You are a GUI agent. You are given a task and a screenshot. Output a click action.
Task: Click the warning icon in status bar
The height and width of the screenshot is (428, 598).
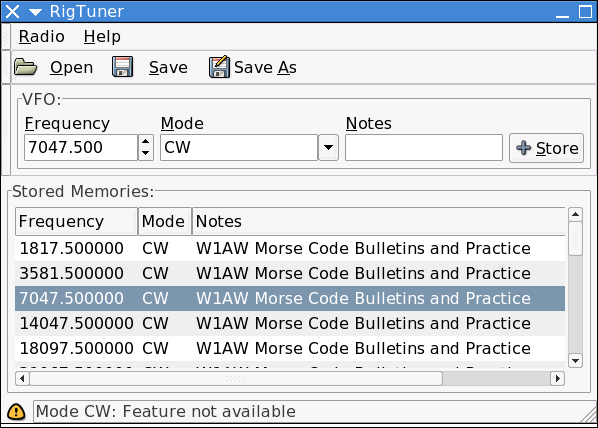tap(16, 412)
